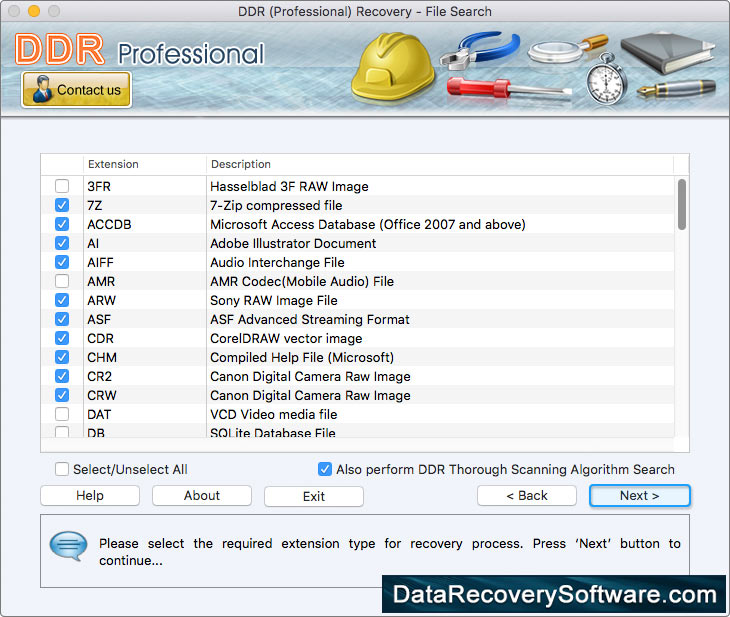Click the window title bar text

[365, 11]
